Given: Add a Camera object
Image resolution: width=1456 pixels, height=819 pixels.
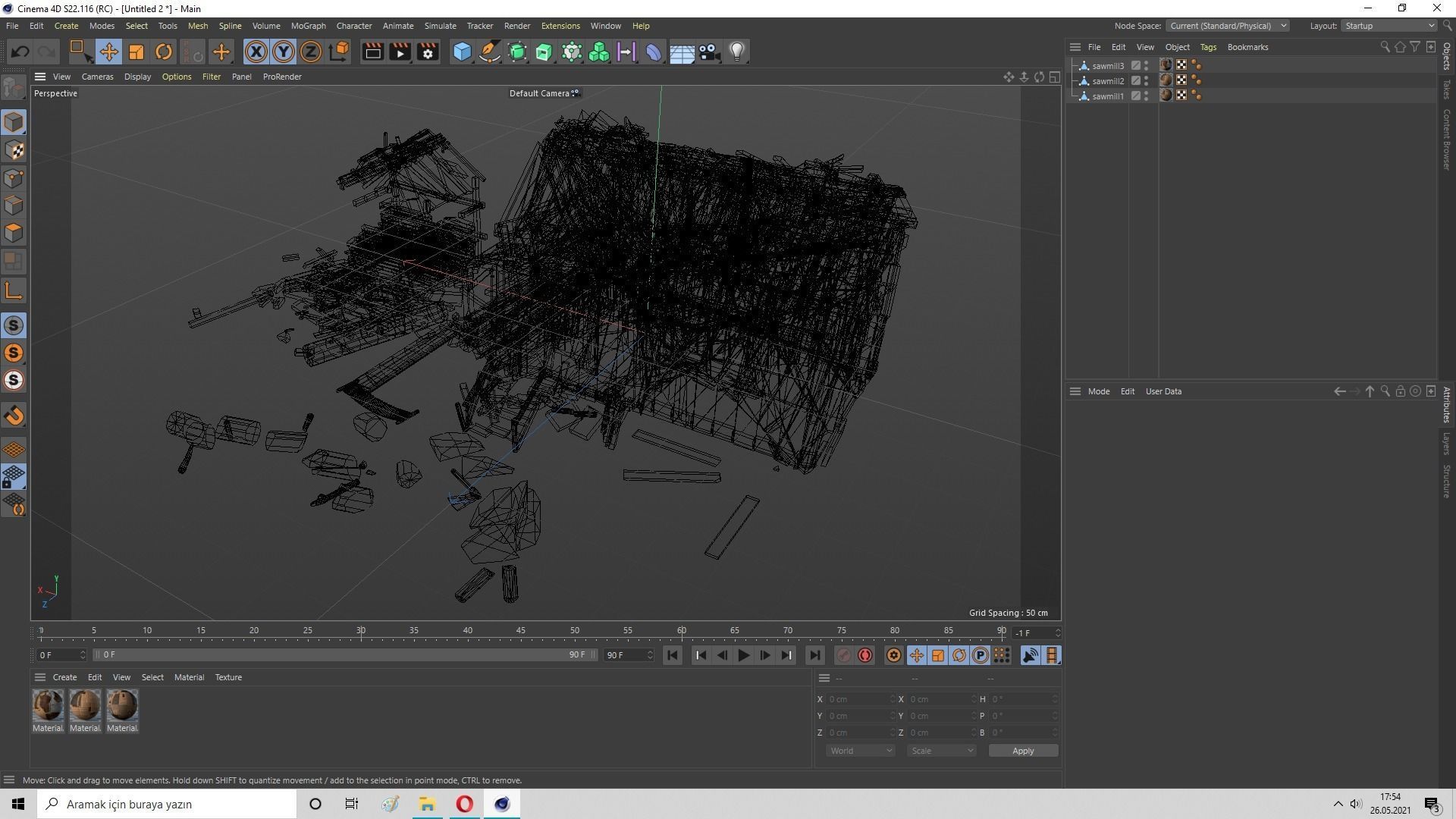Looking at the screenshot, I should [709, 52].
